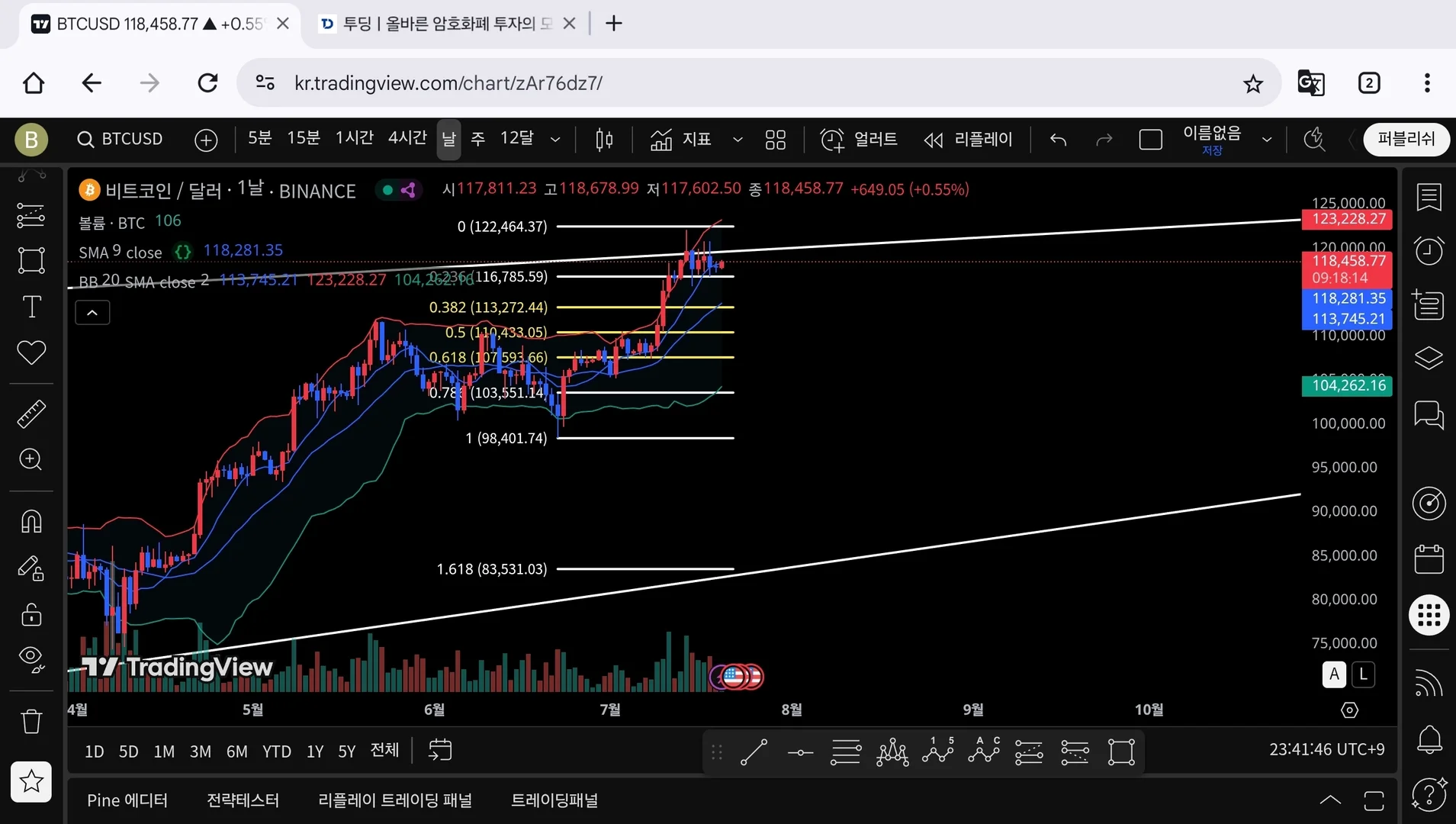This screenshot has height=824, width=1456.
Task: Open the 지표 indicators dialog
Action: [x=680, y=140]
